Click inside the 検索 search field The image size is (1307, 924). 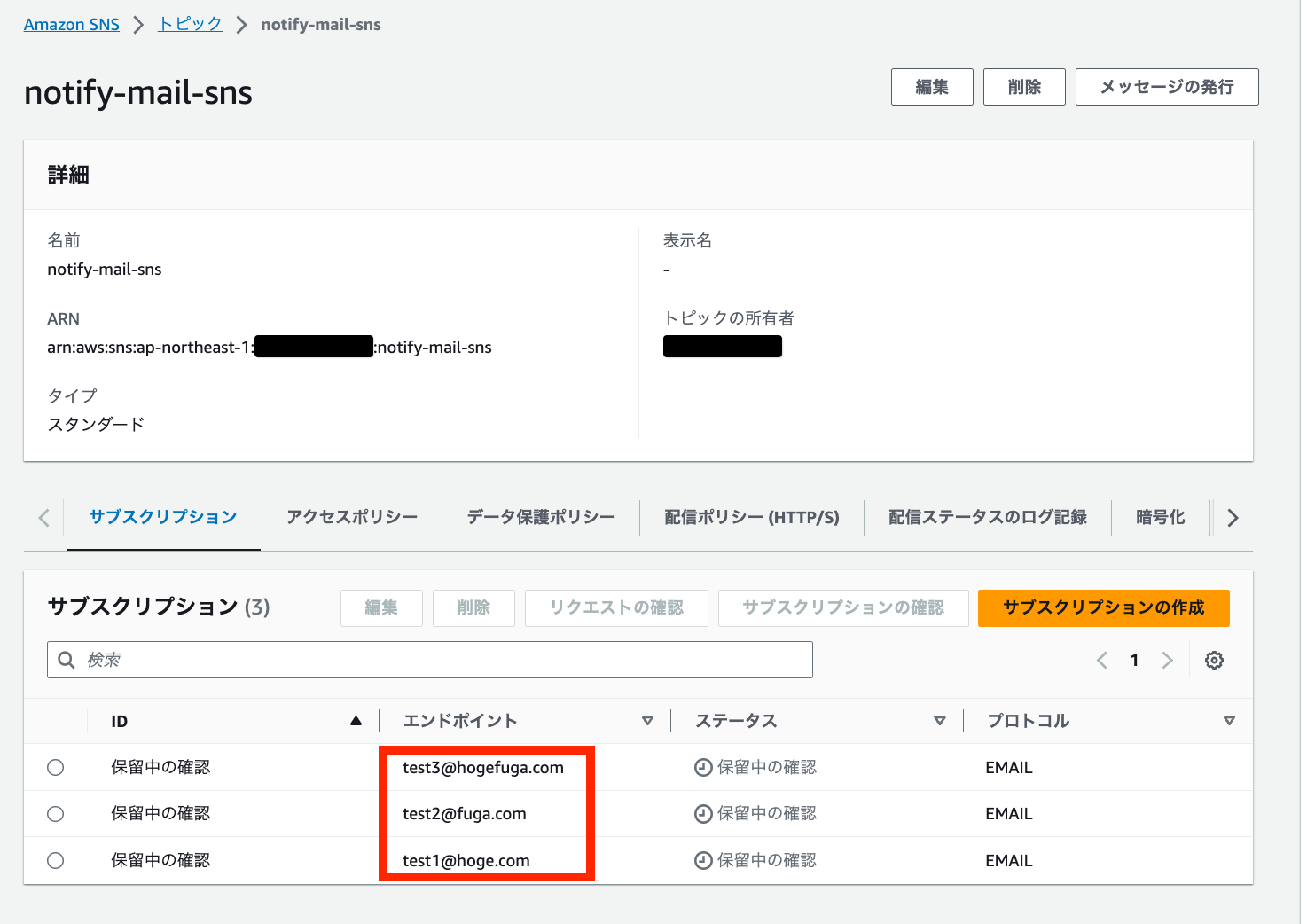tap(355, 660)
